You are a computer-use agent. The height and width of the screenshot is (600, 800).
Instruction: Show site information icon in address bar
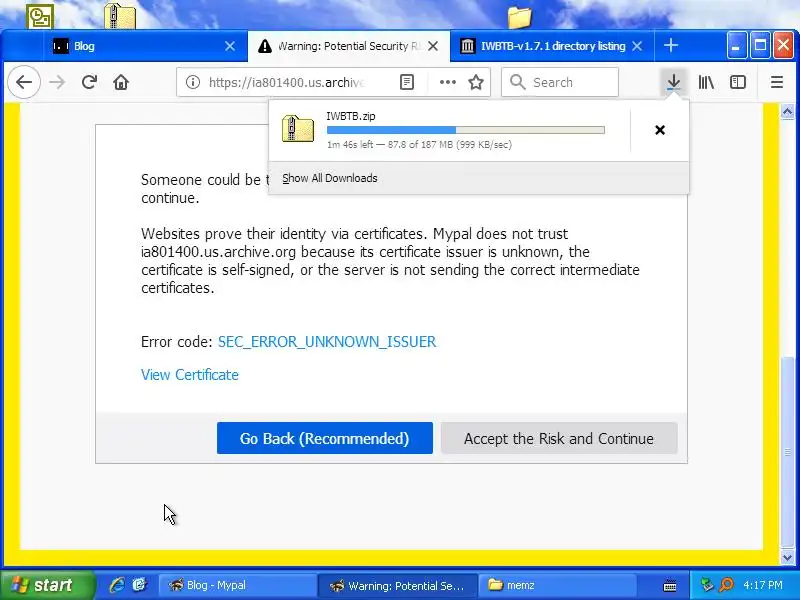193,82
